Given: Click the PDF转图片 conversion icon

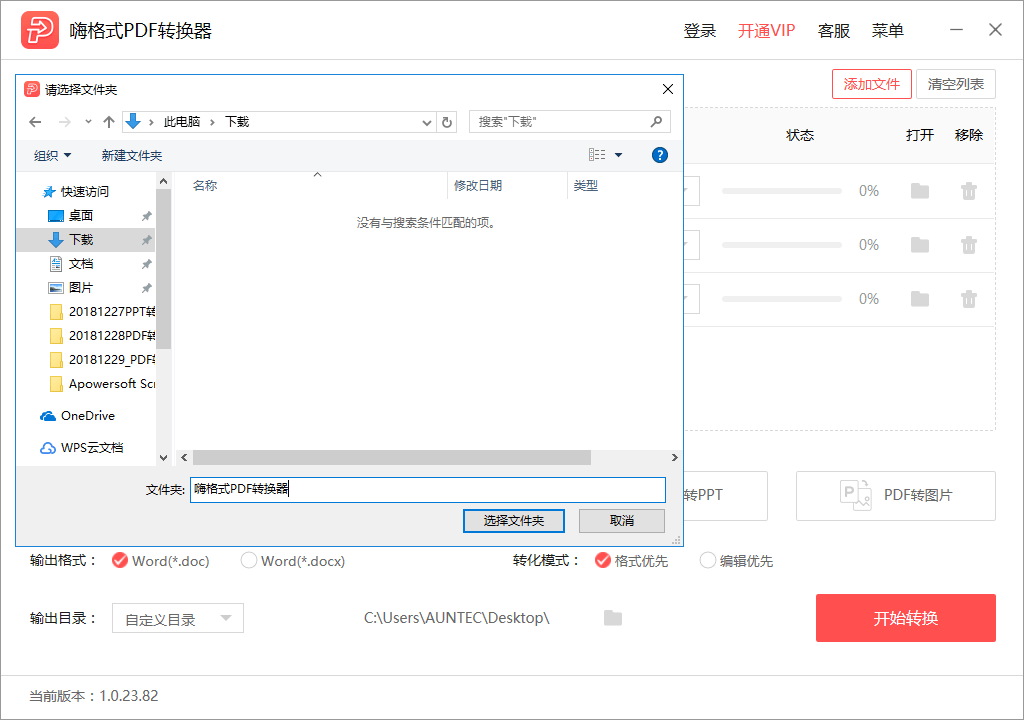Looking at the screenshot, I should click(x=856, y=495).
